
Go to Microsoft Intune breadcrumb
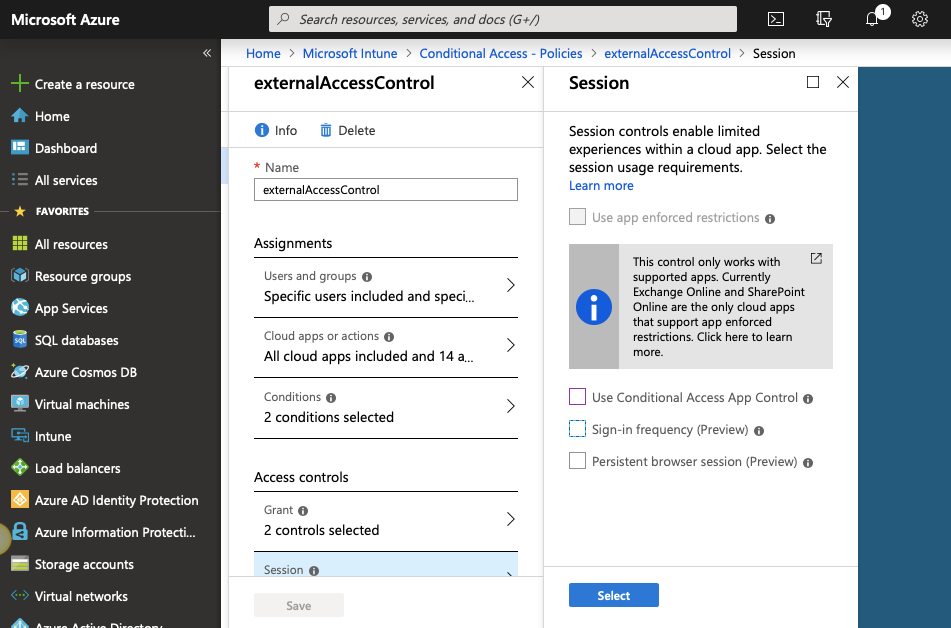(350, 53)
